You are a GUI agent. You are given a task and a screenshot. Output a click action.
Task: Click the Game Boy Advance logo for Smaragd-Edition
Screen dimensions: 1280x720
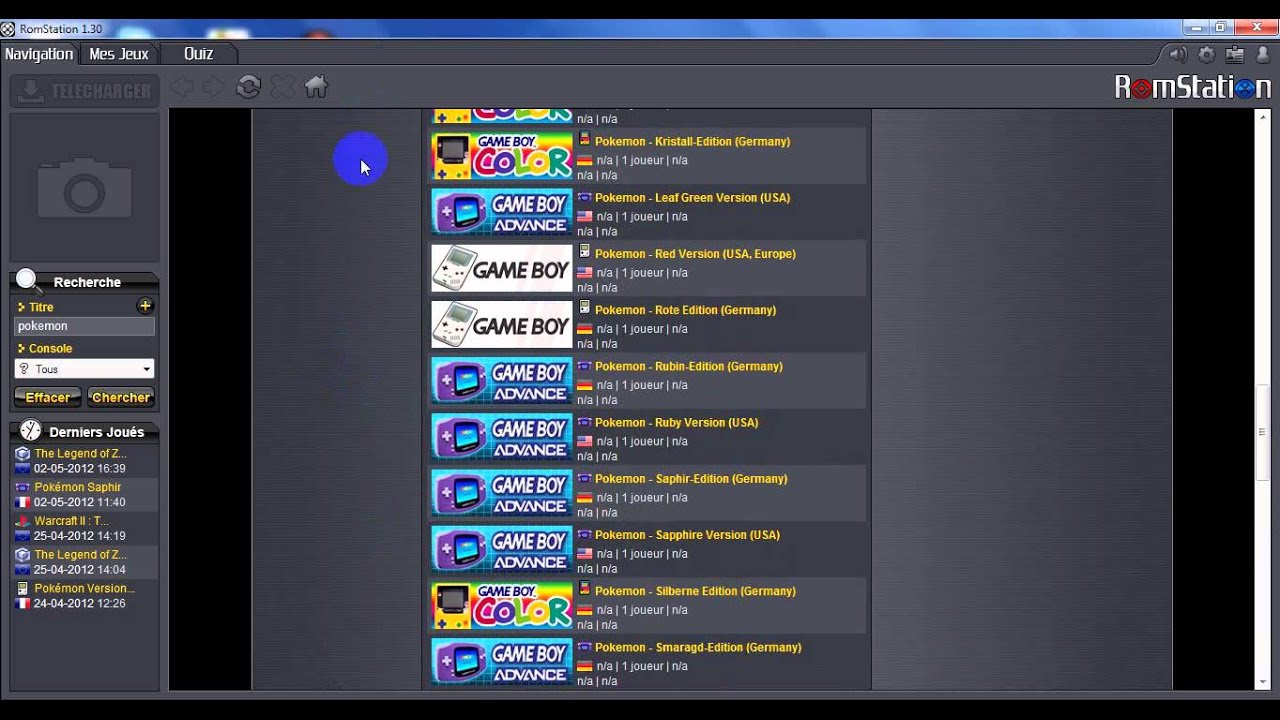(502, 661)
